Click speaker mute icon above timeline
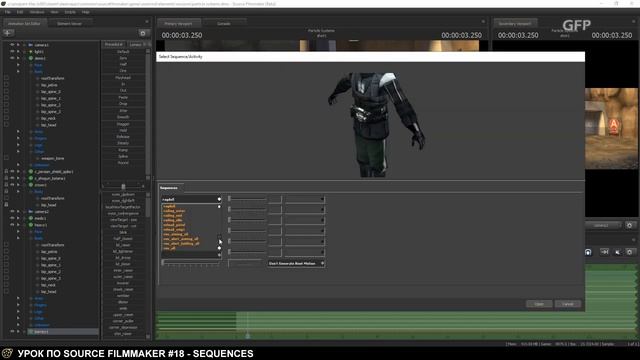Viewport: 640px width, 360px height. [618, 252]
